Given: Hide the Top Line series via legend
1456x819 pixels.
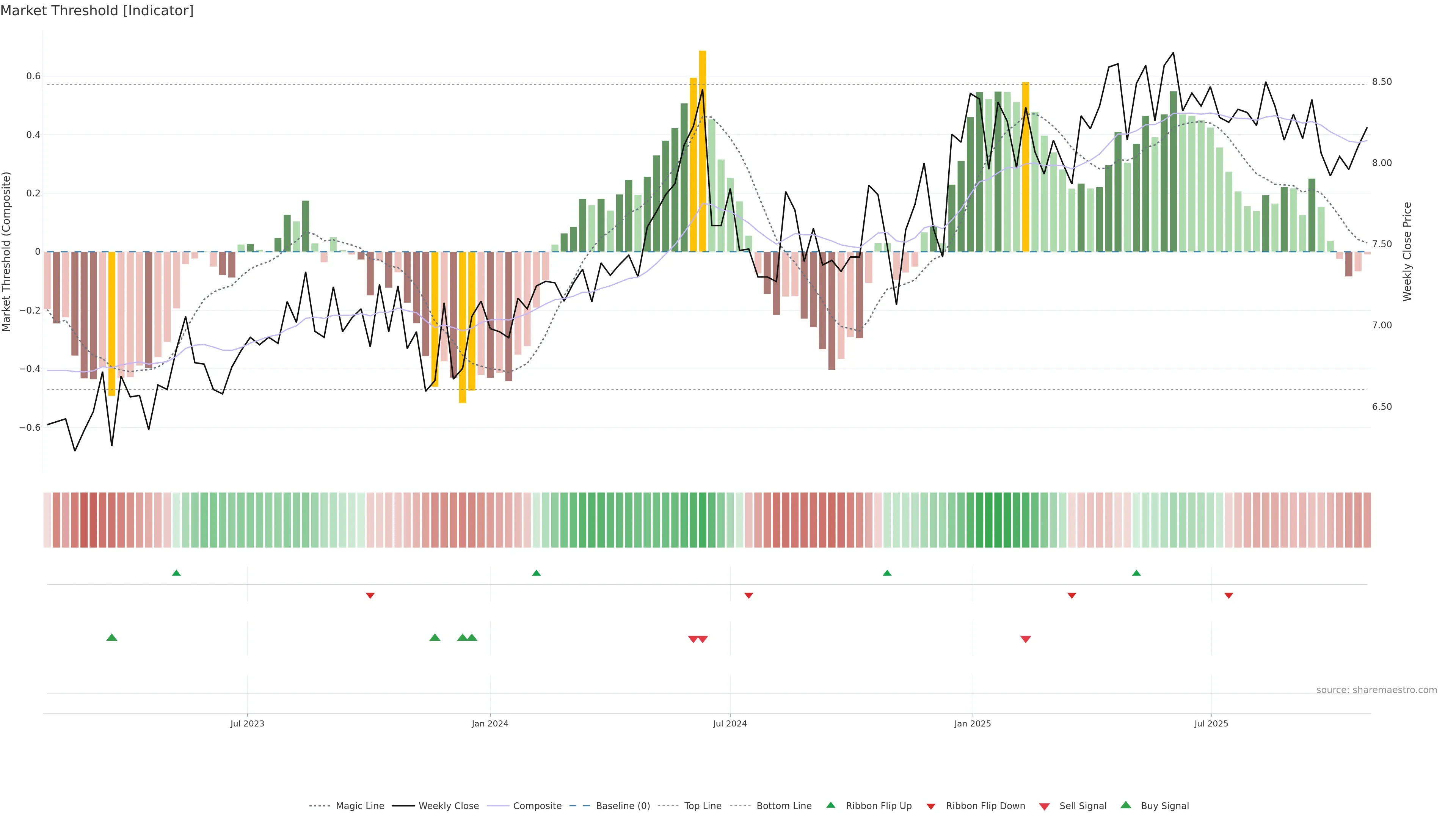Looking at the screenshot, I should click(703, 806).
